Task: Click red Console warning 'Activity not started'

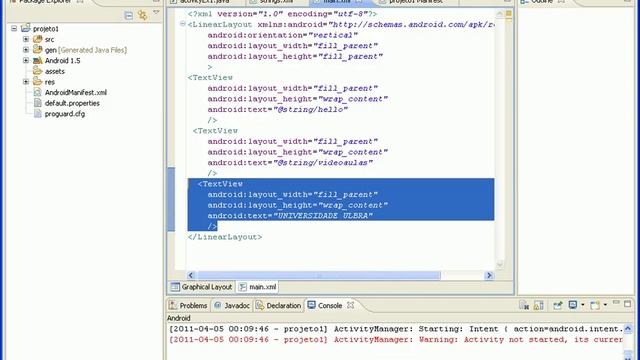Action: [x=396, y=340]
